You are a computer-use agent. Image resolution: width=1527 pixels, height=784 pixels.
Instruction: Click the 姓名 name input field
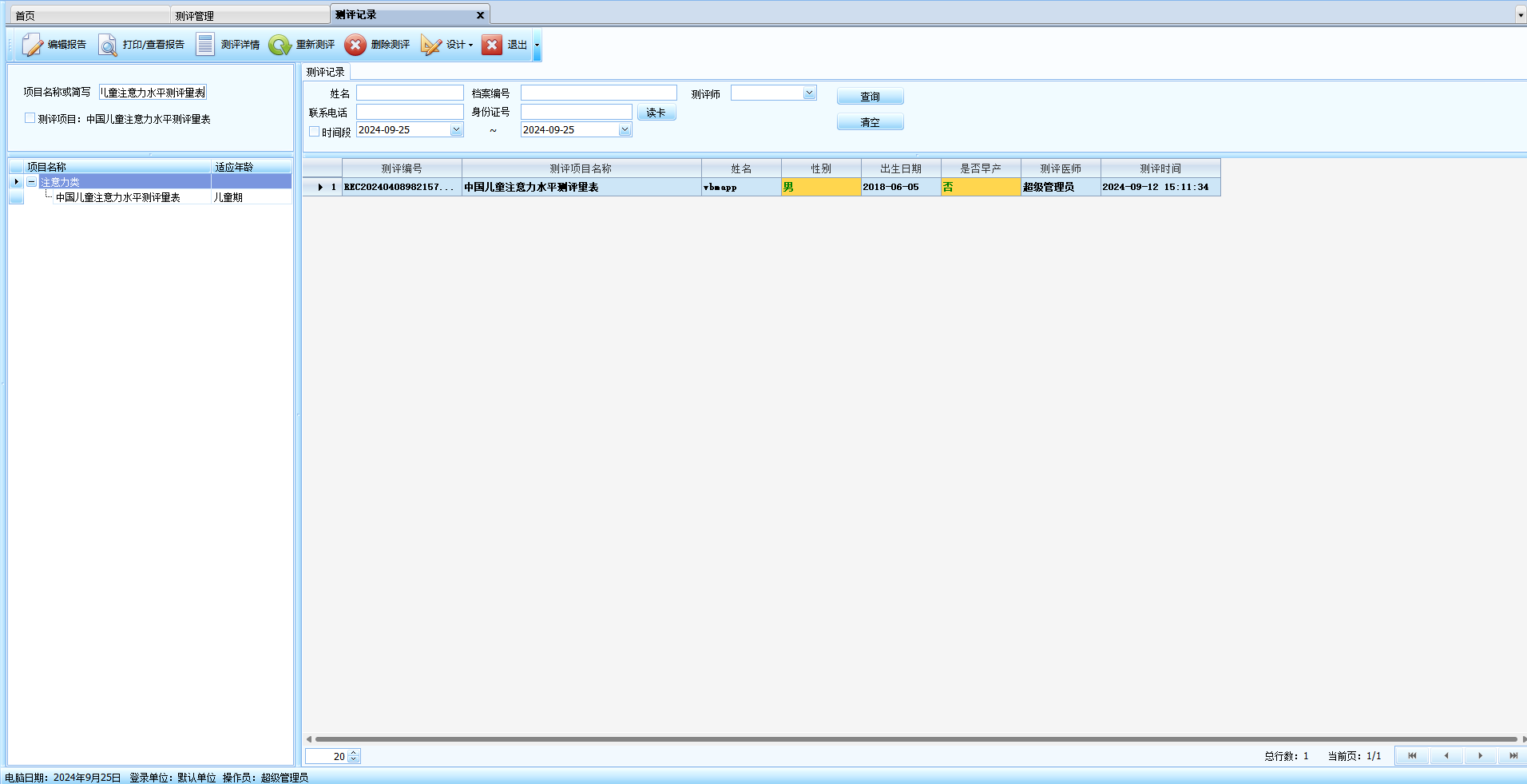pyautogui.click(x=410, y=93)
